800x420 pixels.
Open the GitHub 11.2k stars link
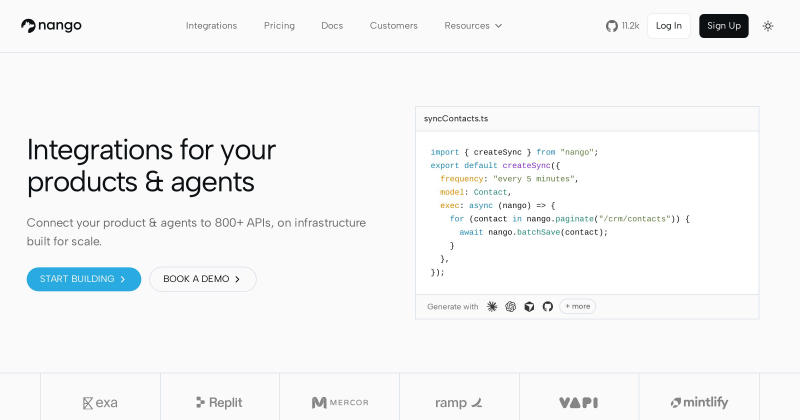pyautogui.click(x=622, y=26)
